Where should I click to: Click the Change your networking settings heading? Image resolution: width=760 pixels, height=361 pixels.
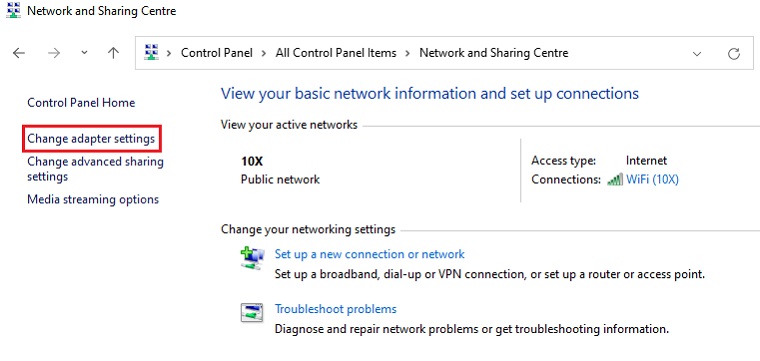coord(308,229)
